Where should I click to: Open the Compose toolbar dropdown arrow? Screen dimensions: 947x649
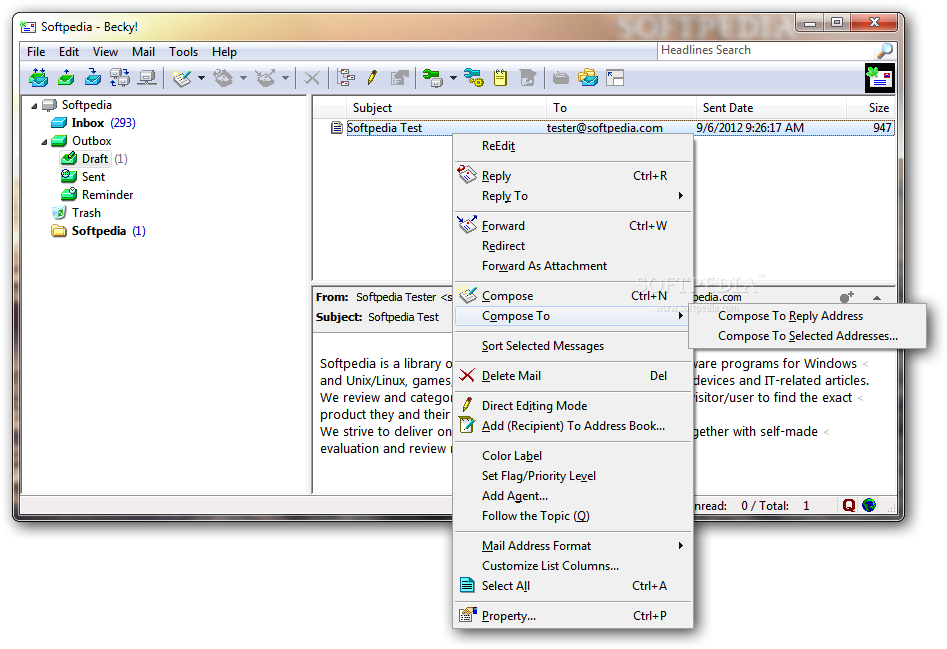point(201,78)
